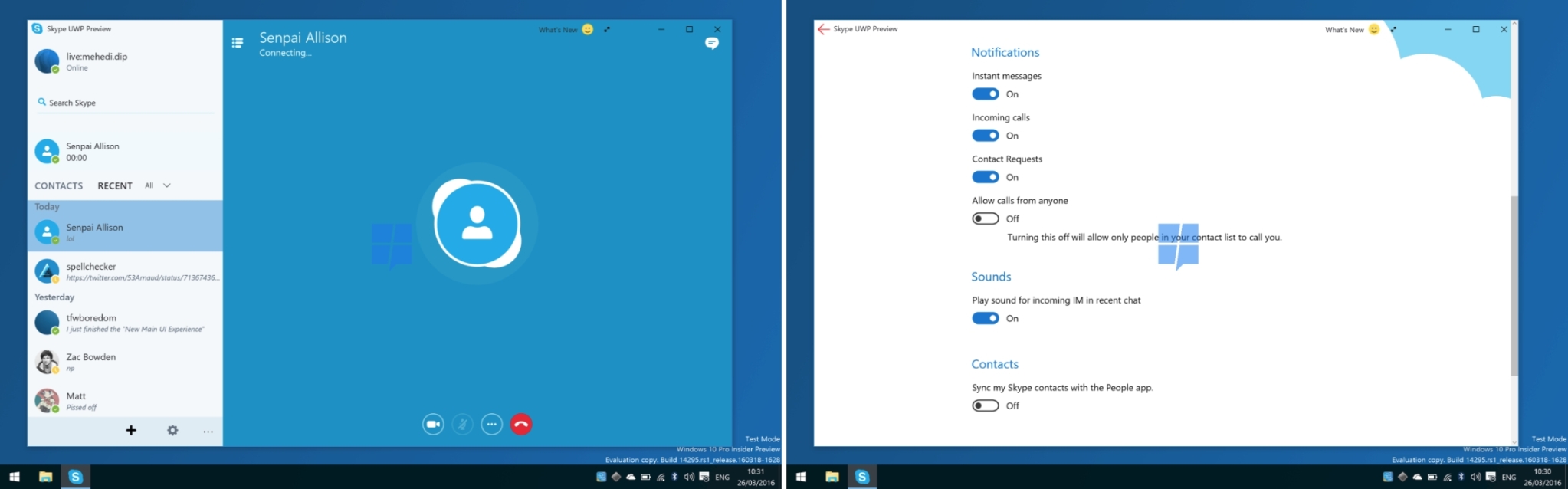Open Skype settings gear icon
1568x489 pixels.
(172, 431)
